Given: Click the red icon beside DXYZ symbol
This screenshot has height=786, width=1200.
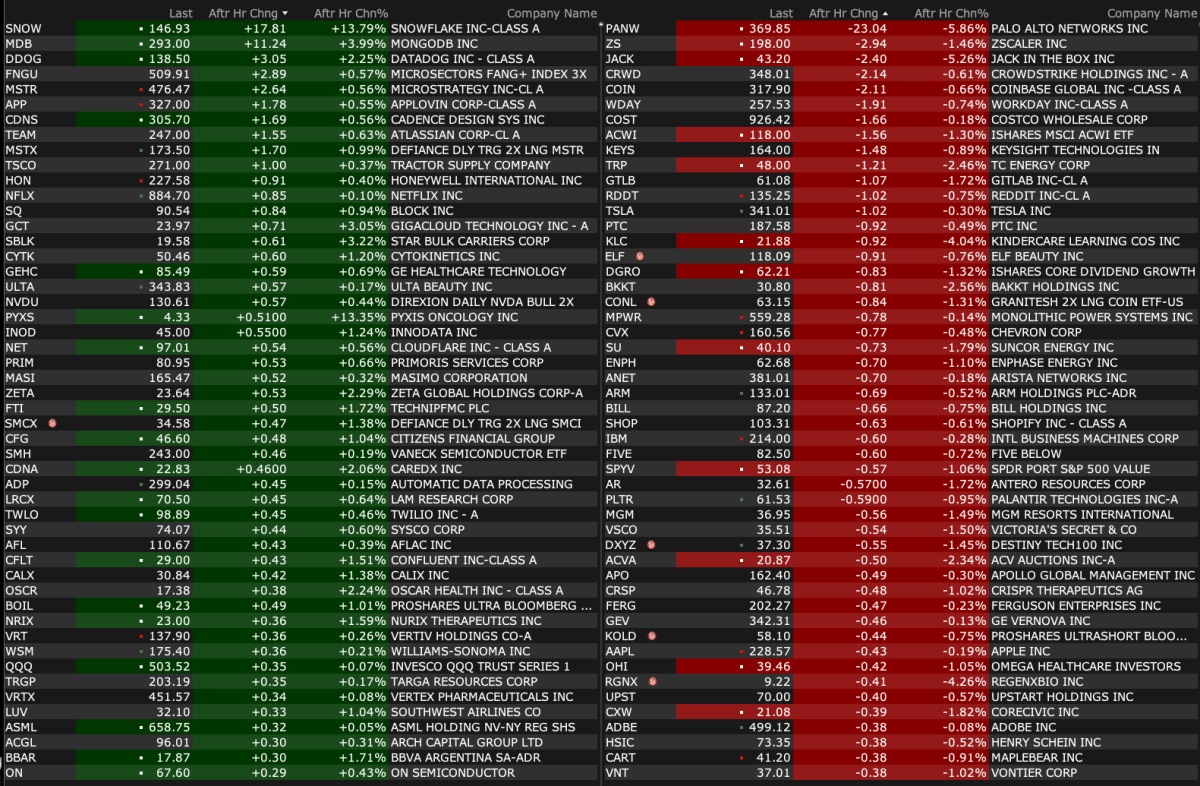Looking at the screenshot, I should (652, 545).
